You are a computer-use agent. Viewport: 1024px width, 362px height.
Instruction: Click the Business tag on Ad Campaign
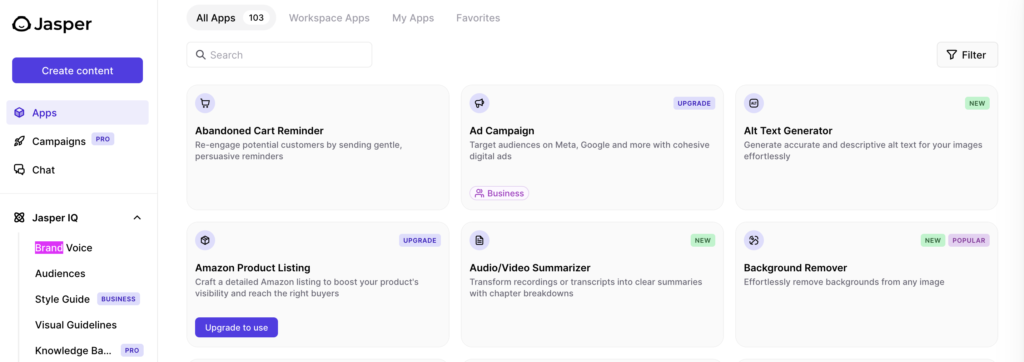click(x=499, y=193)
